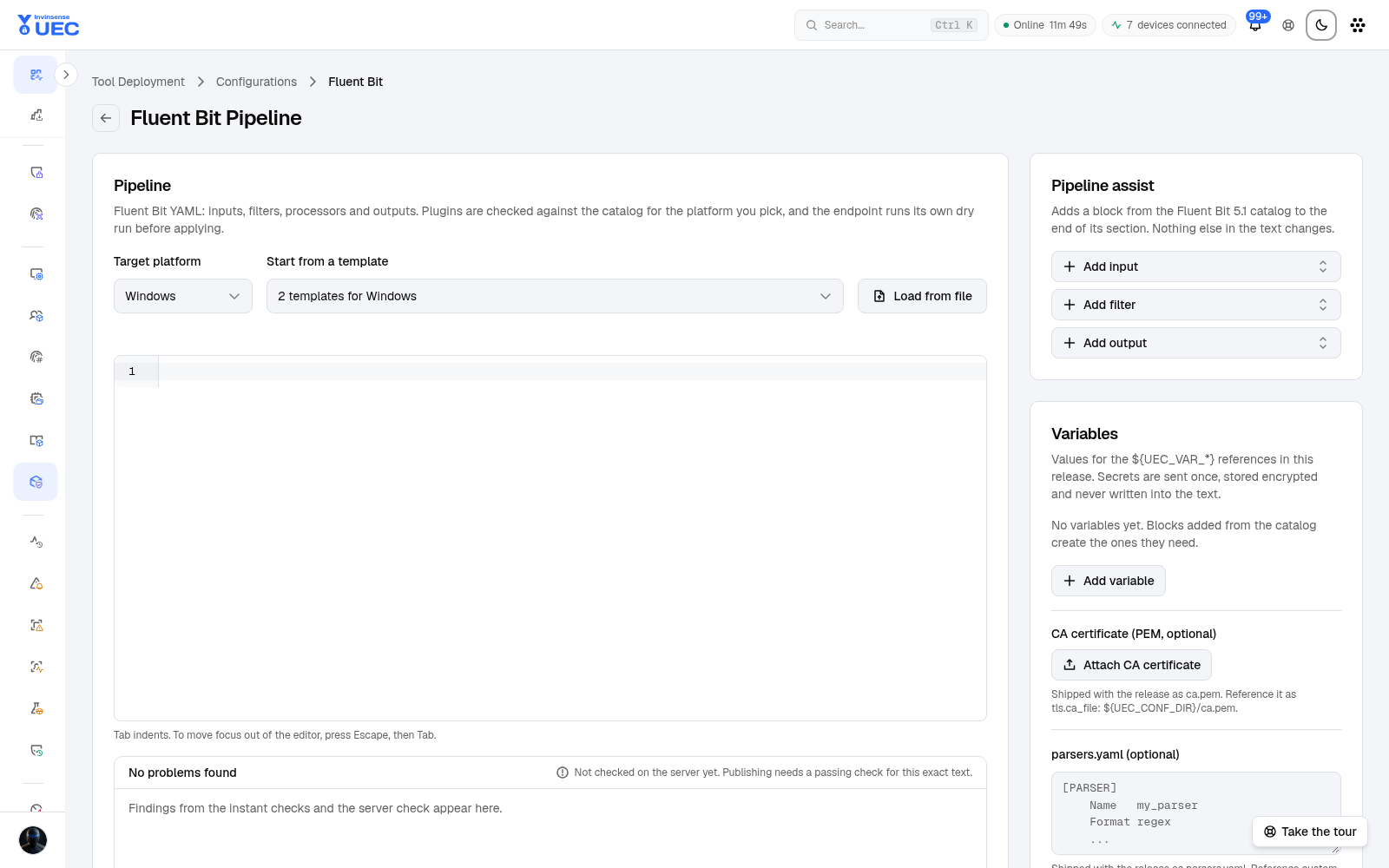1389x868 pixels.
Task: Click the 'No problems found' heading
Action: (182, 773)
